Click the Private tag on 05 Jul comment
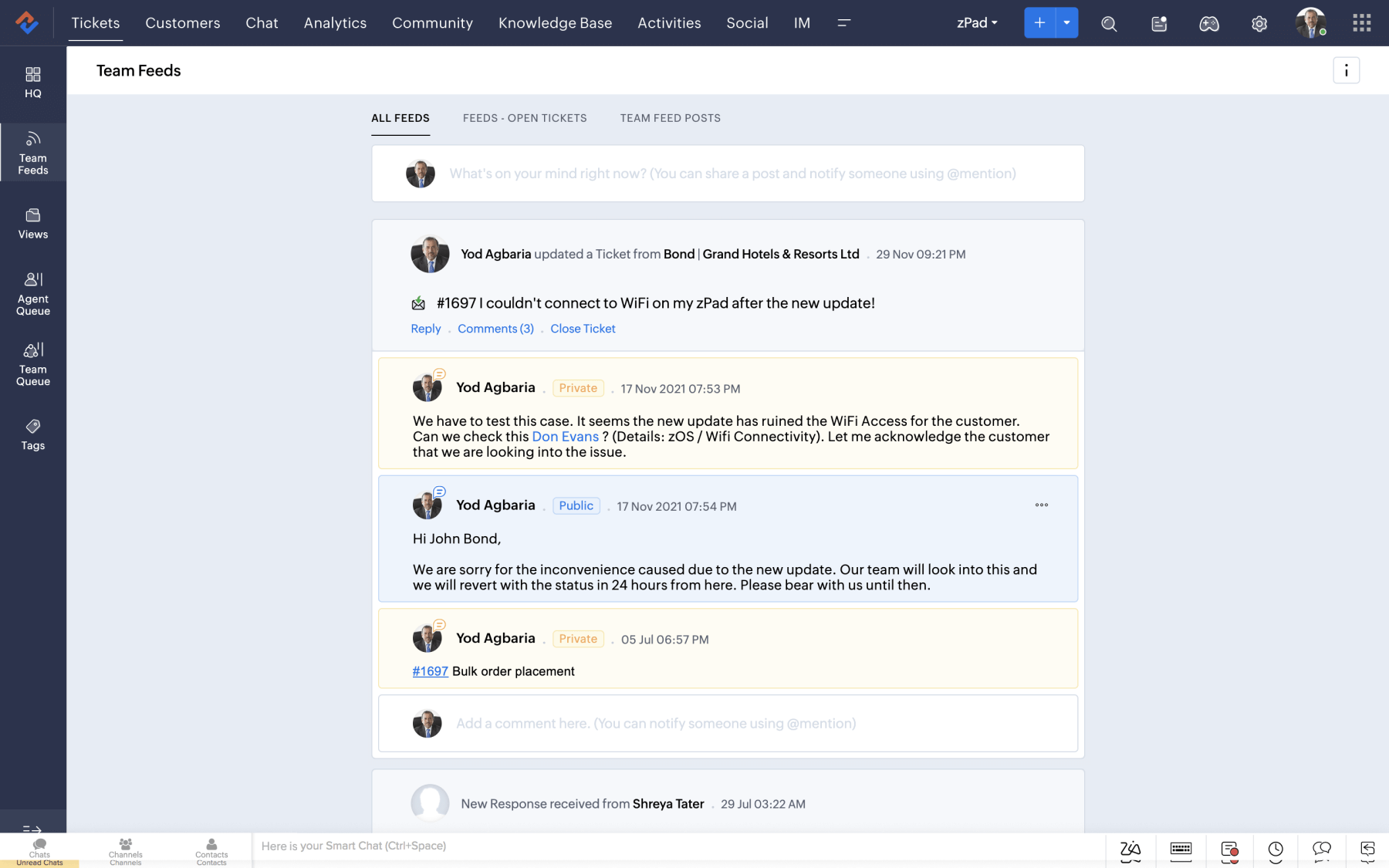Viewport: 1389px width, 868px height. [x=578, y=639]
